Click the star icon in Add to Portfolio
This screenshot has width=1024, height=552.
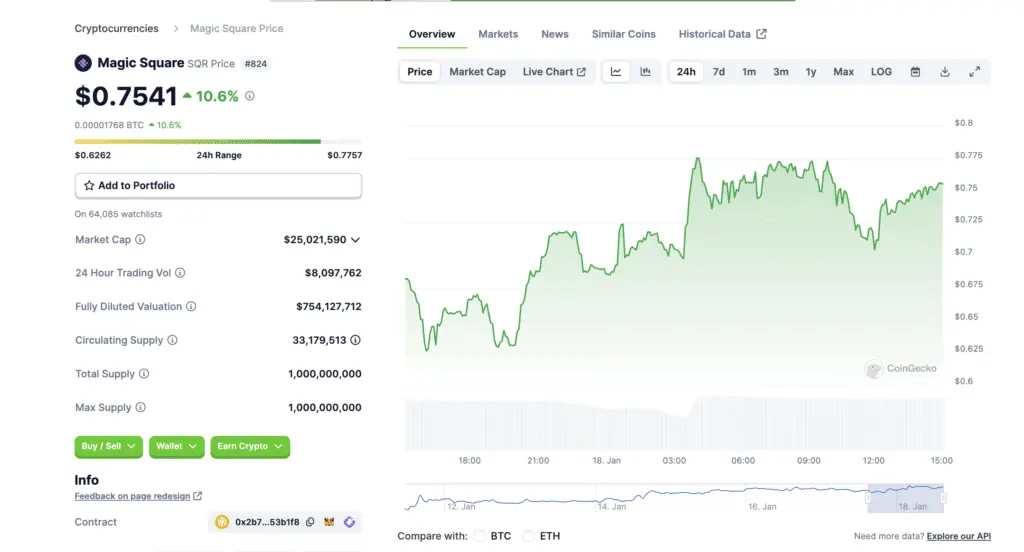tap(89, 186)
